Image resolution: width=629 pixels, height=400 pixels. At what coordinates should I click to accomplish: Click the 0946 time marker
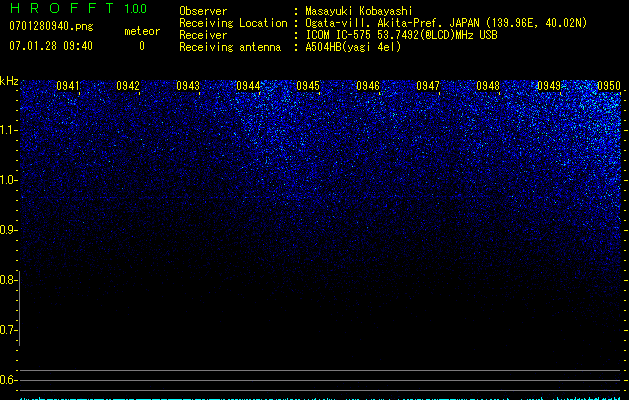point(368,86)
